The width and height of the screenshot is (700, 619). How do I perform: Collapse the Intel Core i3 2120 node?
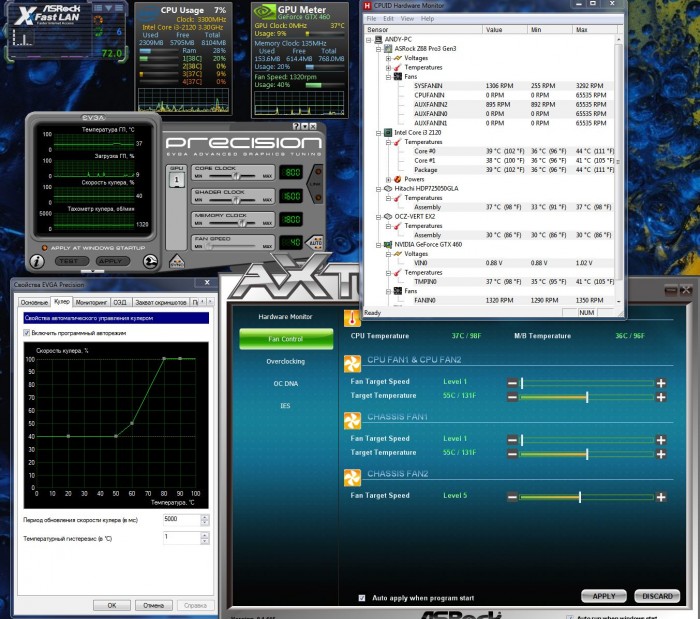379,133
